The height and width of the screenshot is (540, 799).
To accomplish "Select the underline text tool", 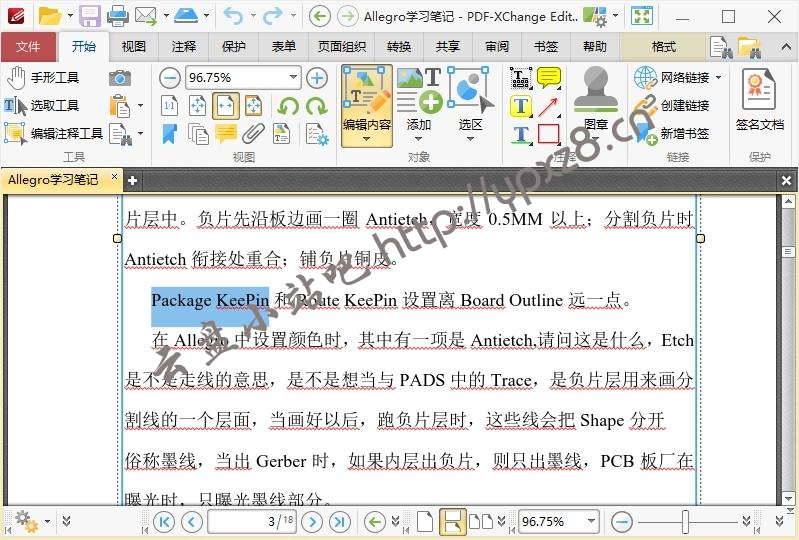I will (521, 134).
